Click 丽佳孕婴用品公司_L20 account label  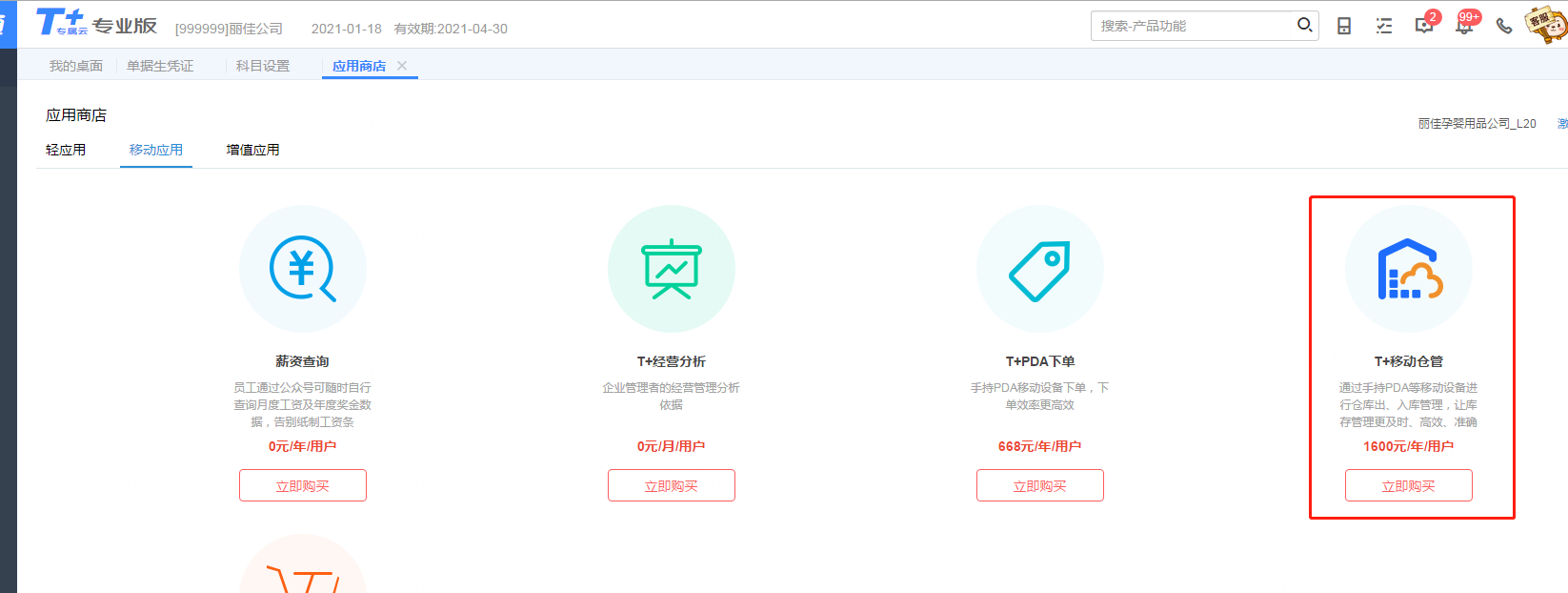click(x=1478, y=124)
